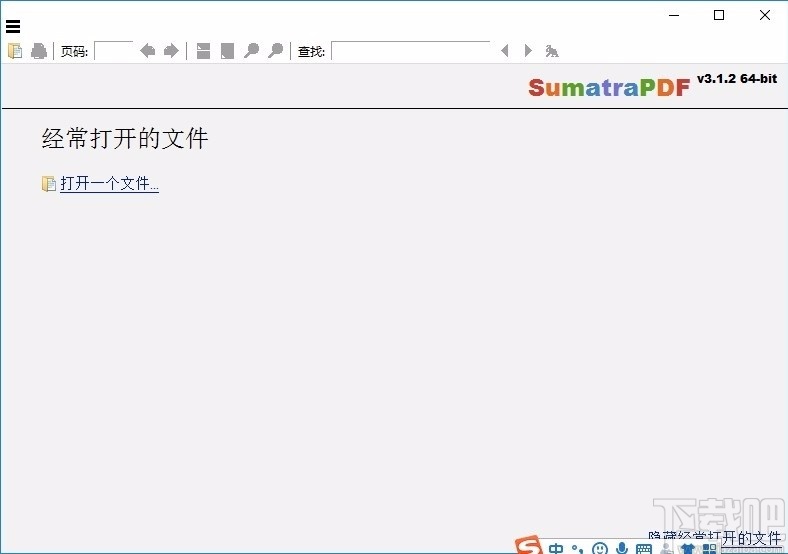Open Sogou skin shirt icon
The height and width of the screenshot is (554, 788).
point(687,548)
